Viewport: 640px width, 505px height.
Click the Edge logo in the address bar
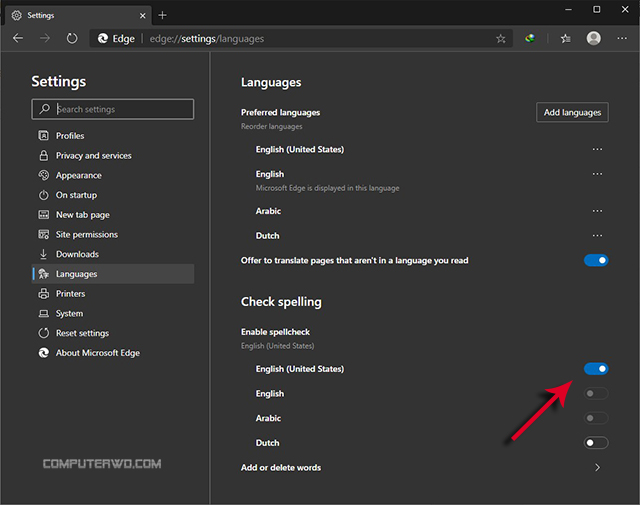(x=103, y=38)
